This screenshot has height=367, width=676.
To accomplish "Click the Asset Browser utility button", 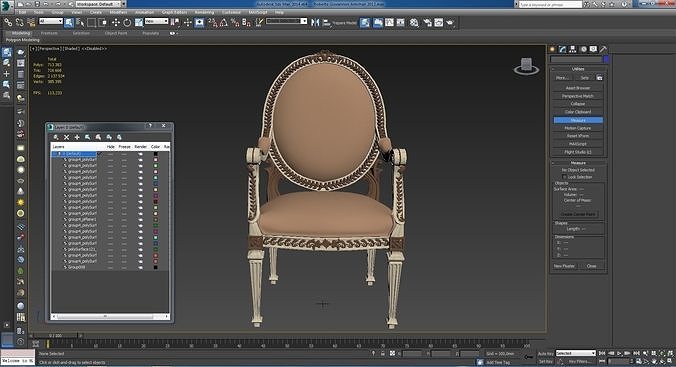I will (578, 88).
